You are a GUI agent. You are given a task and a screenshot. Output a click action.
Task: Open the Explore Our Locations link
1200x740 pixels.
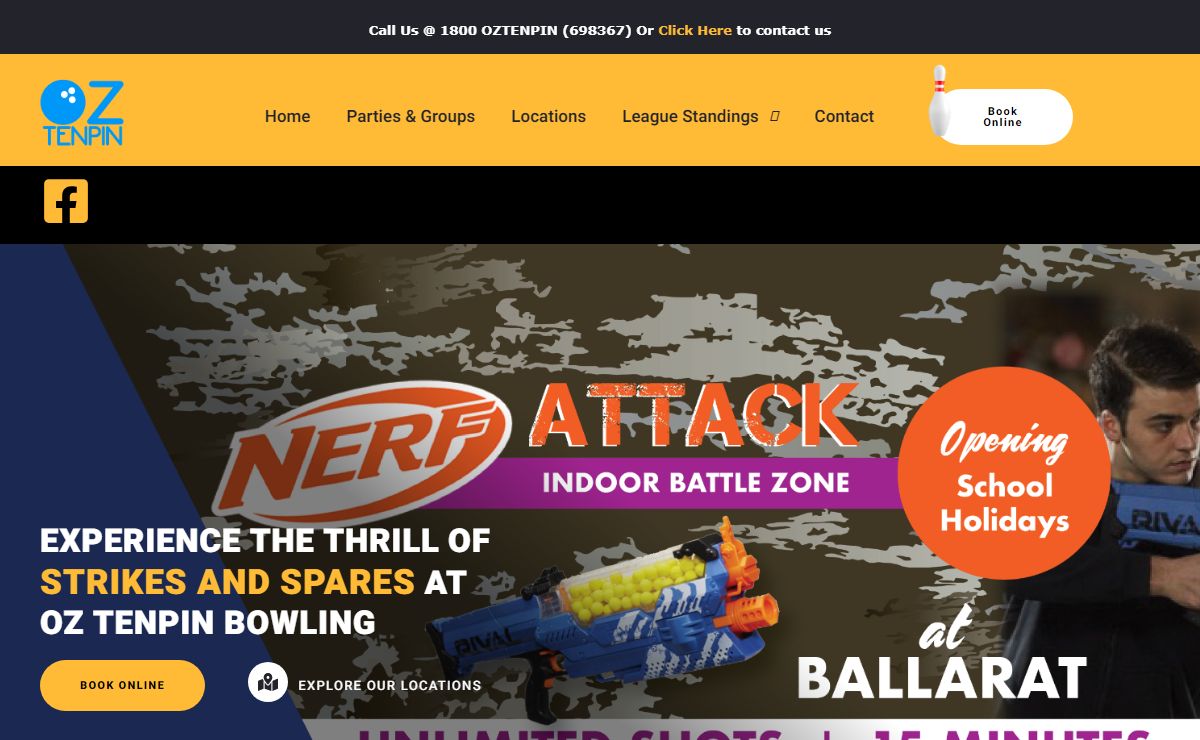(389, 685)
